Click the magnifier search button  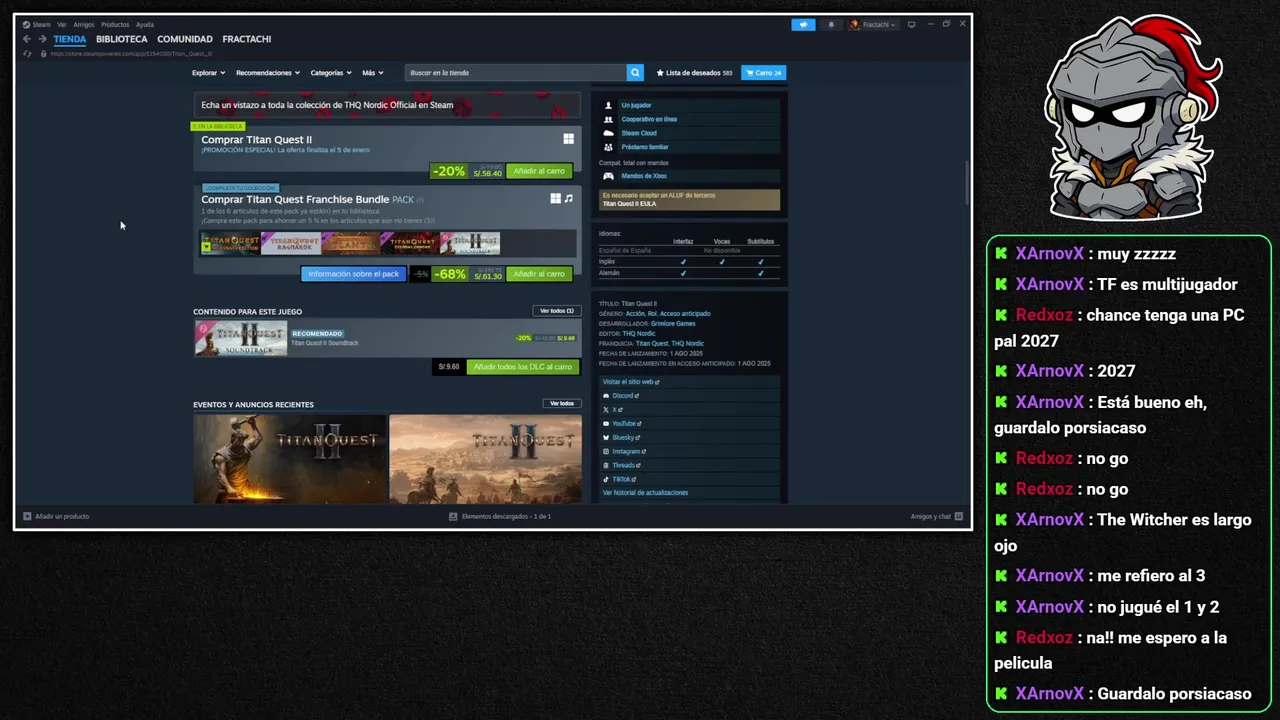(x=635, y=72)
